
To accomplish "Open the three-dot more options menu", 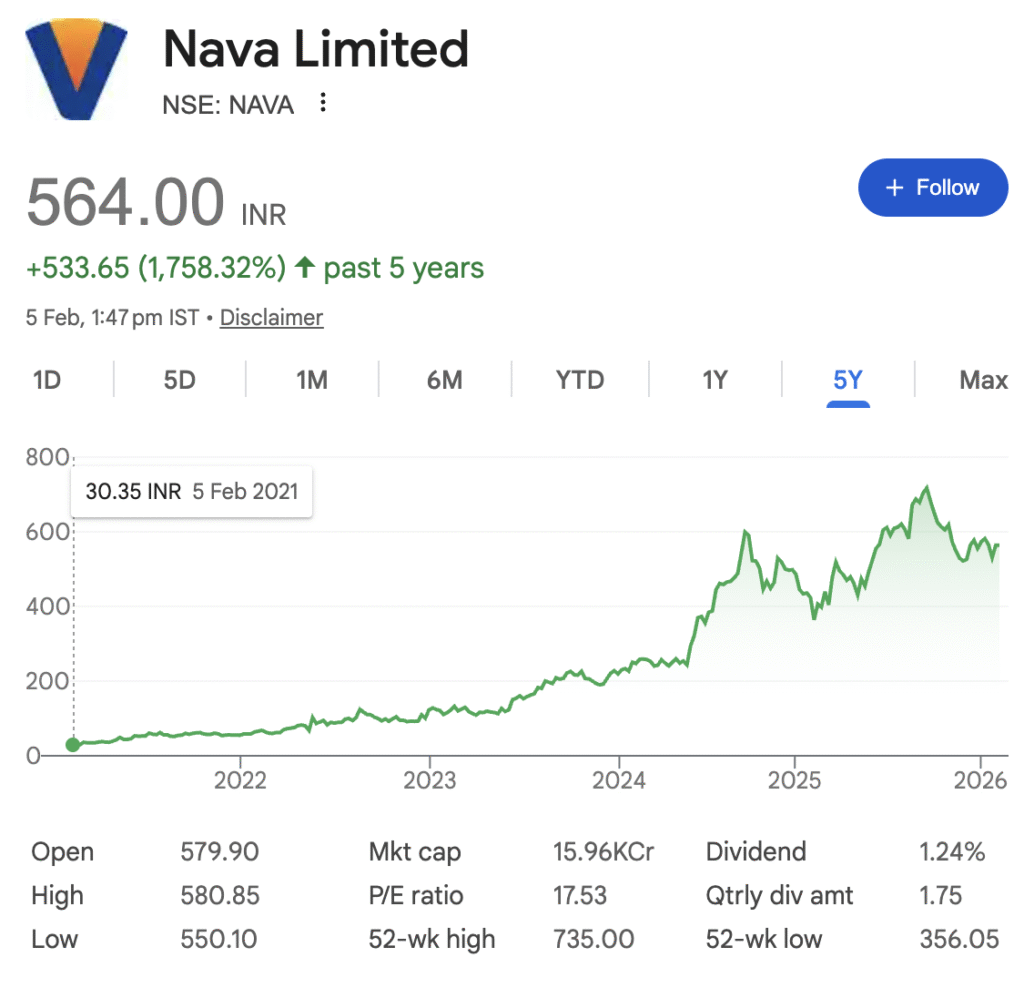I will pyautogui.click(x=322, y=103).
